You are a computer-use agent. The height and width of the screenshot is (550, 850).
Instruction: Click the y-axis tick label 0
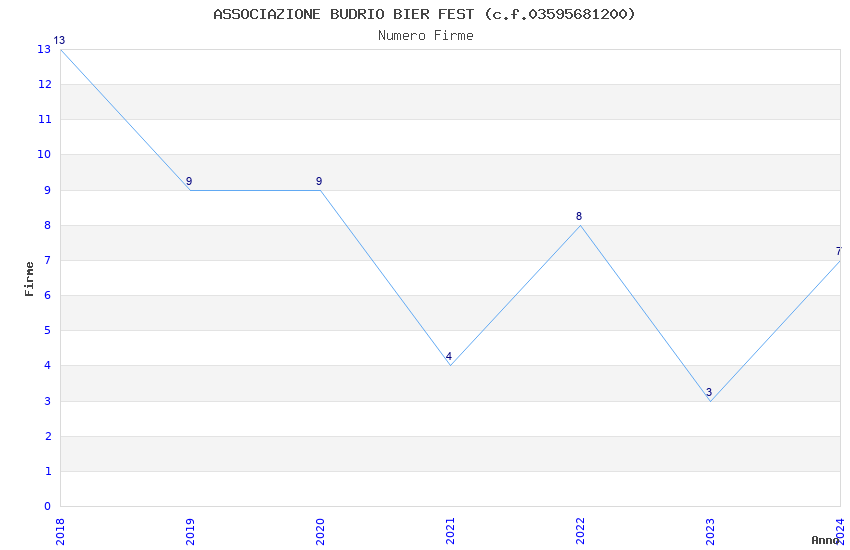click(48, 507)
